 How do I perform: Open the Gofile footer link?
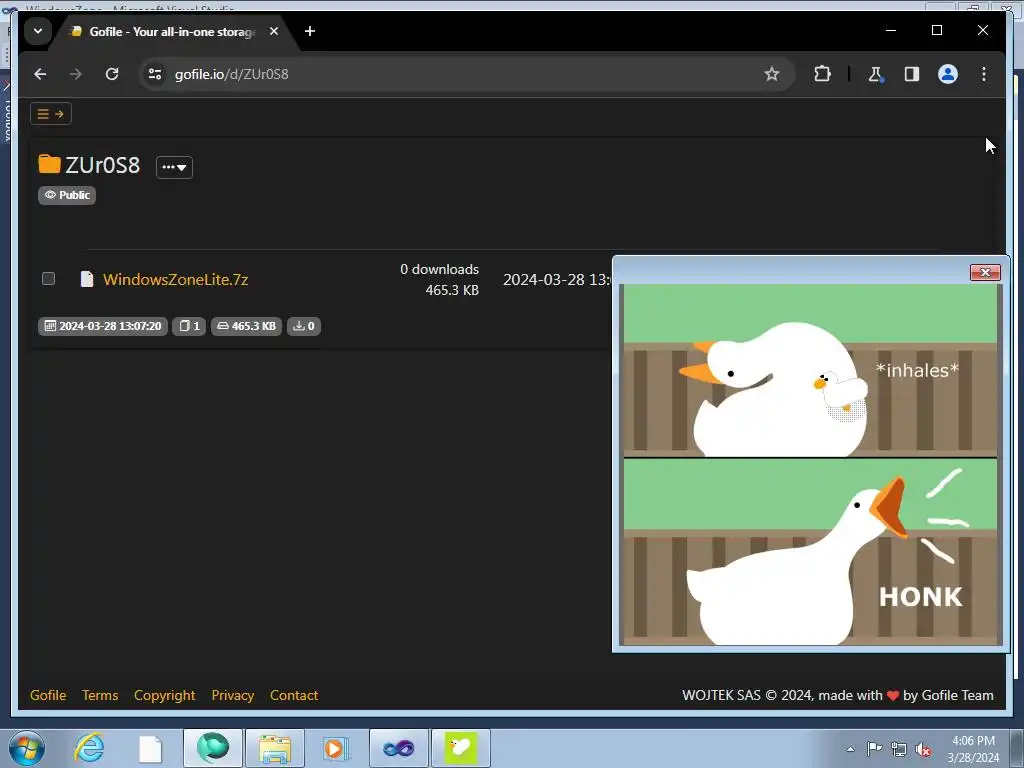coord(48,696)
